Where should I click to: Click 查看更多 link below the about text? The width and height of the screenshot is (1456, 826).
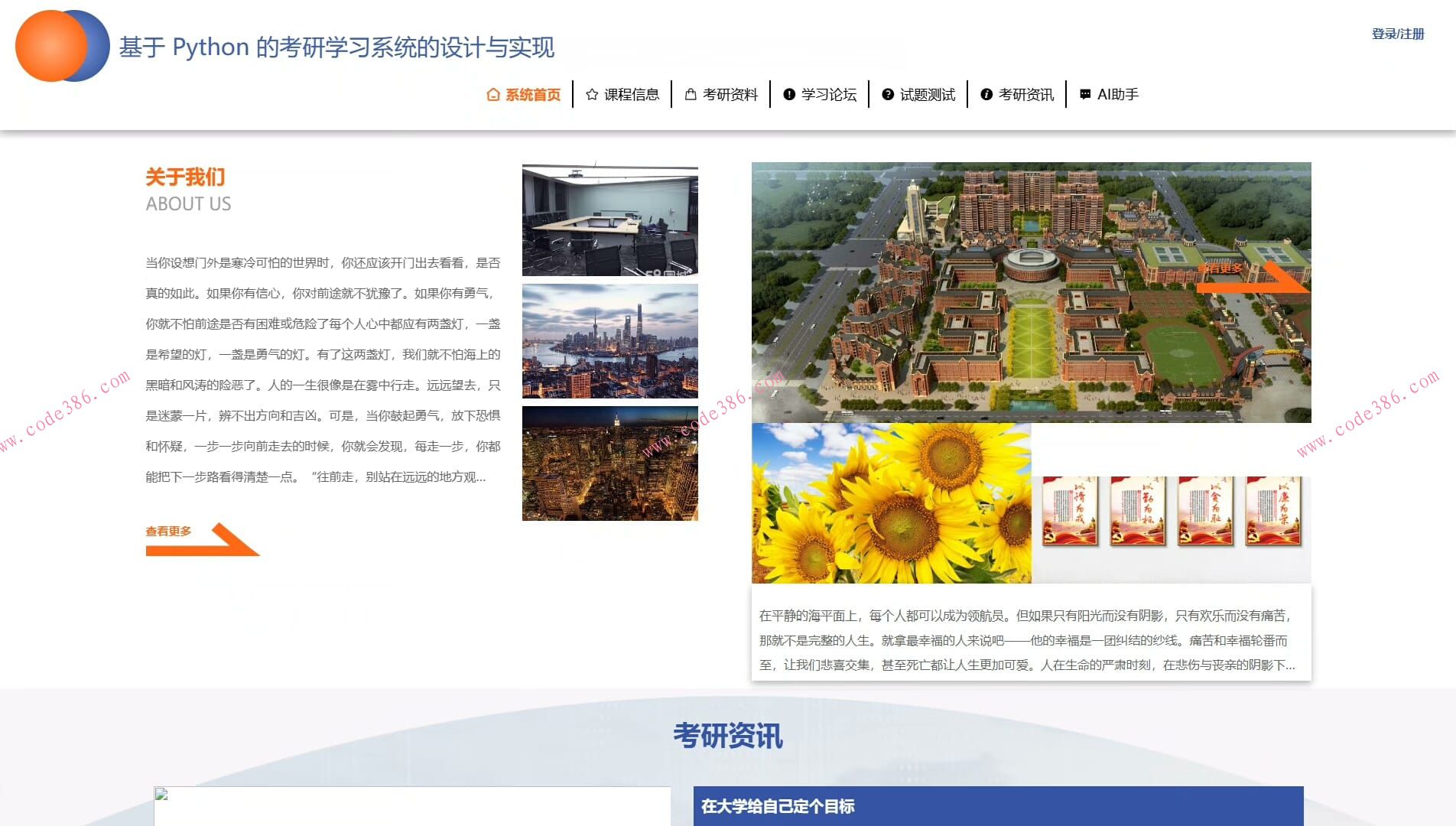tap(169, 532)
